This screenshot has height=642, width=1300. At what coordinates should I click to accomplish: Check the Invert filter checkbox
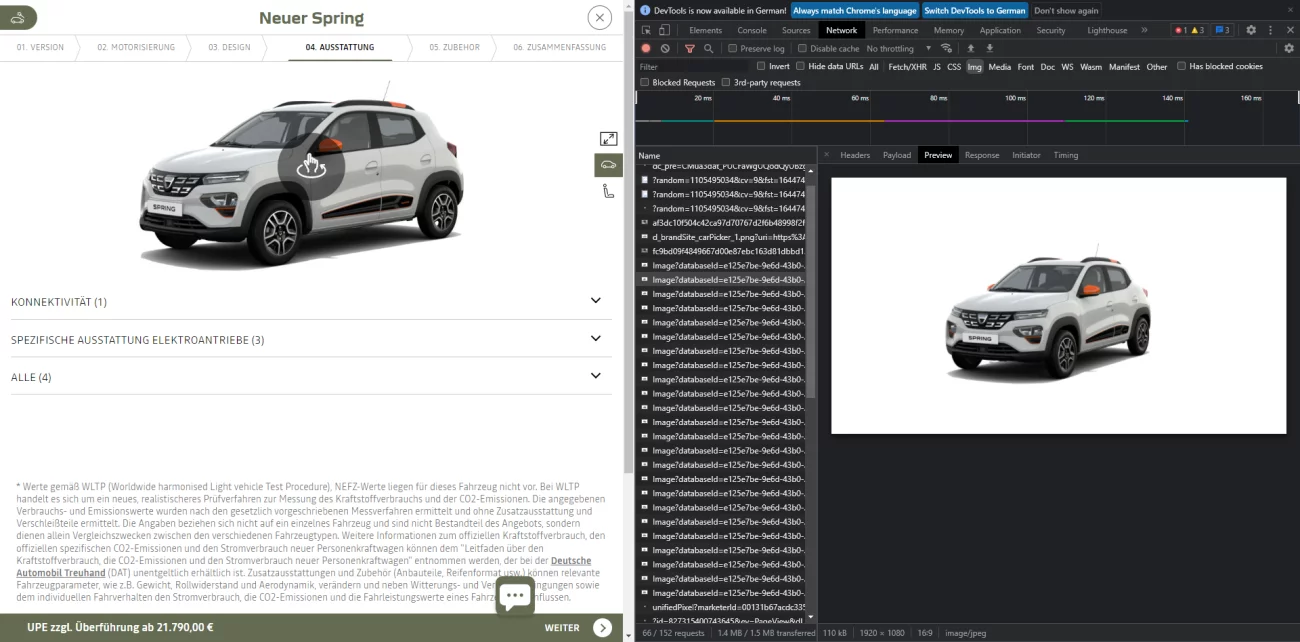(x=759, y=66)
